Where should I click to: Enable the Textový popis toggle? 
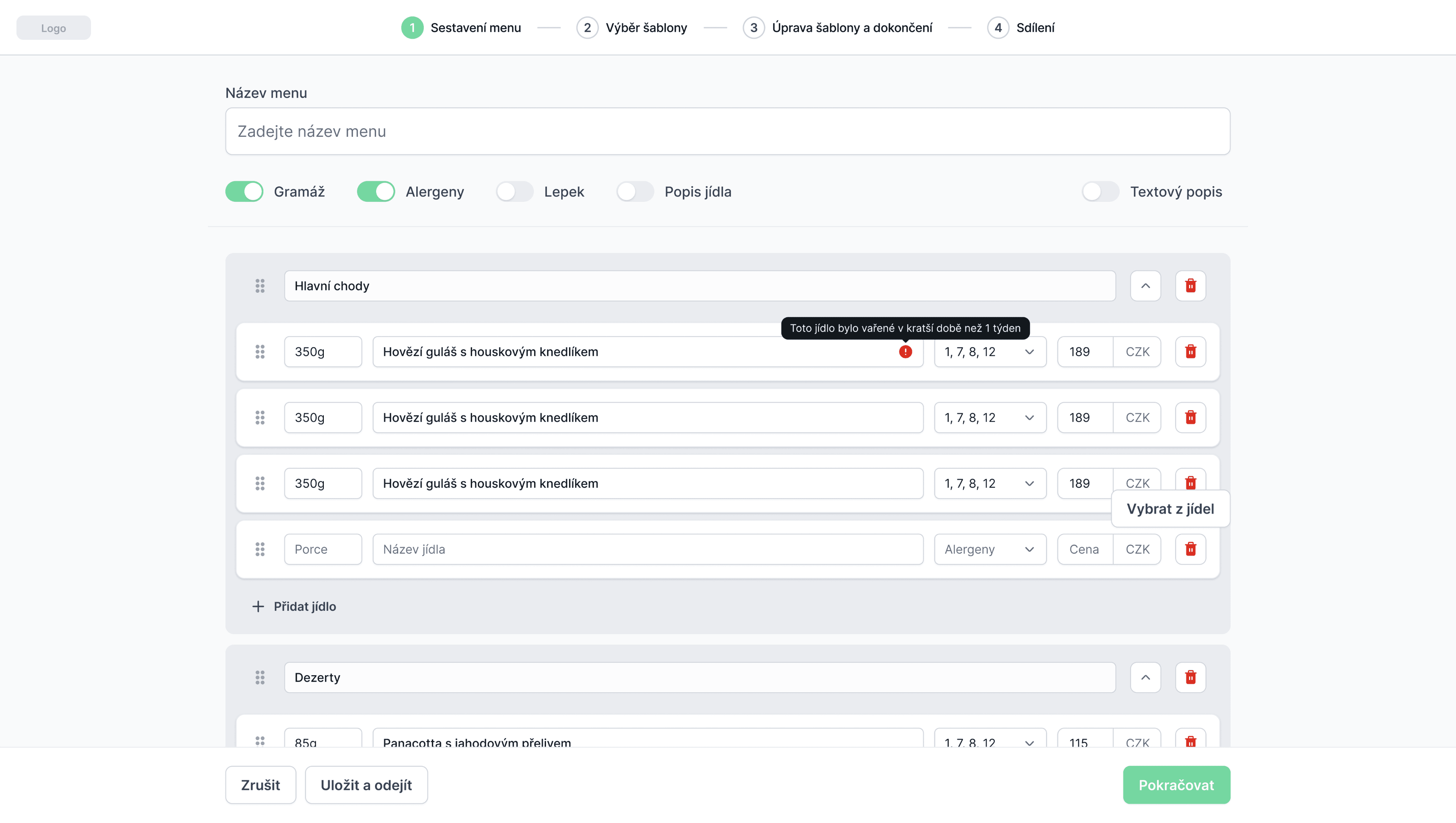point(1100,191)
